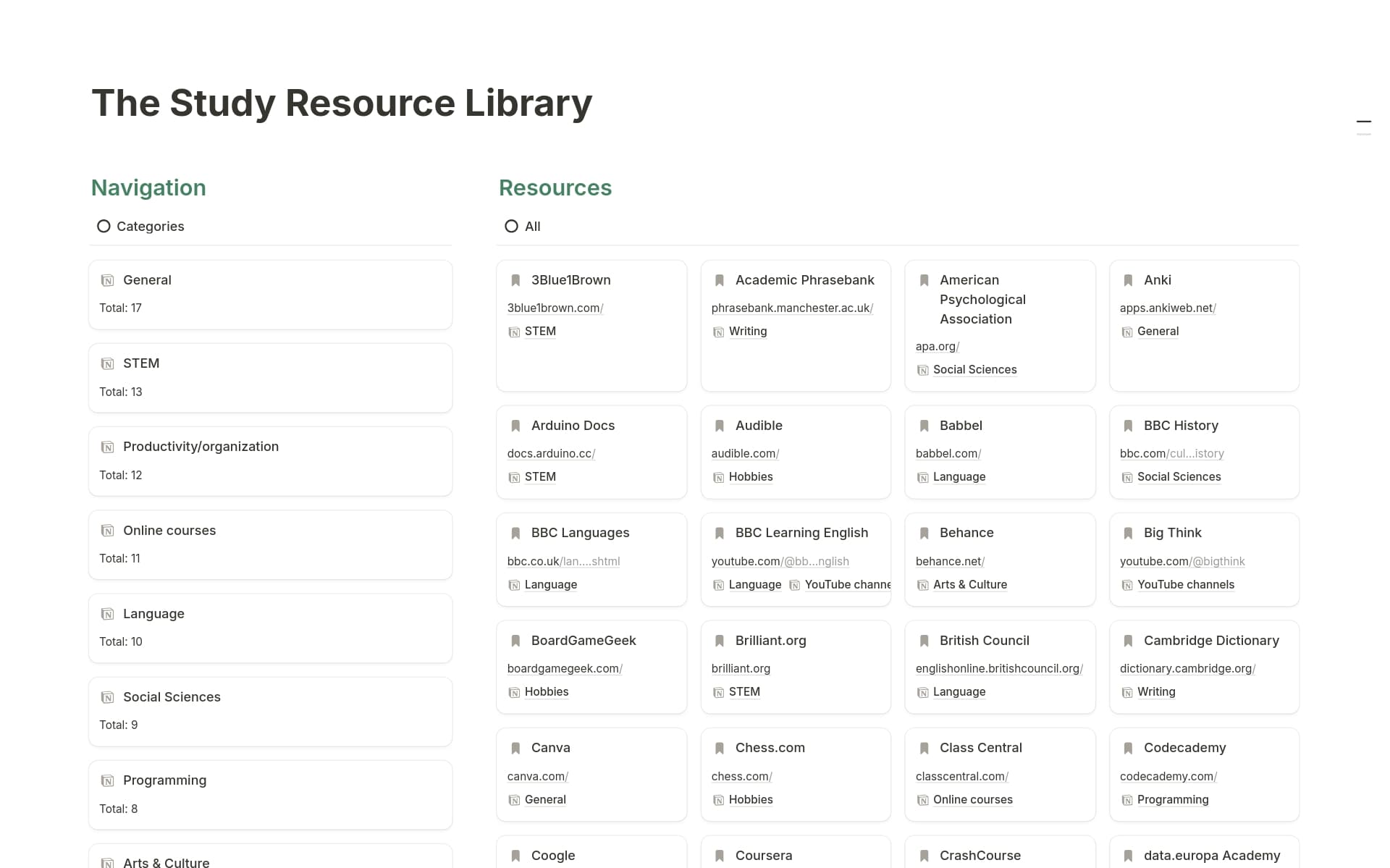The width and height of the screenshot is (1390, 868).
Task: Click the bookmark icon next to Babbel
Action: [924, 426]
